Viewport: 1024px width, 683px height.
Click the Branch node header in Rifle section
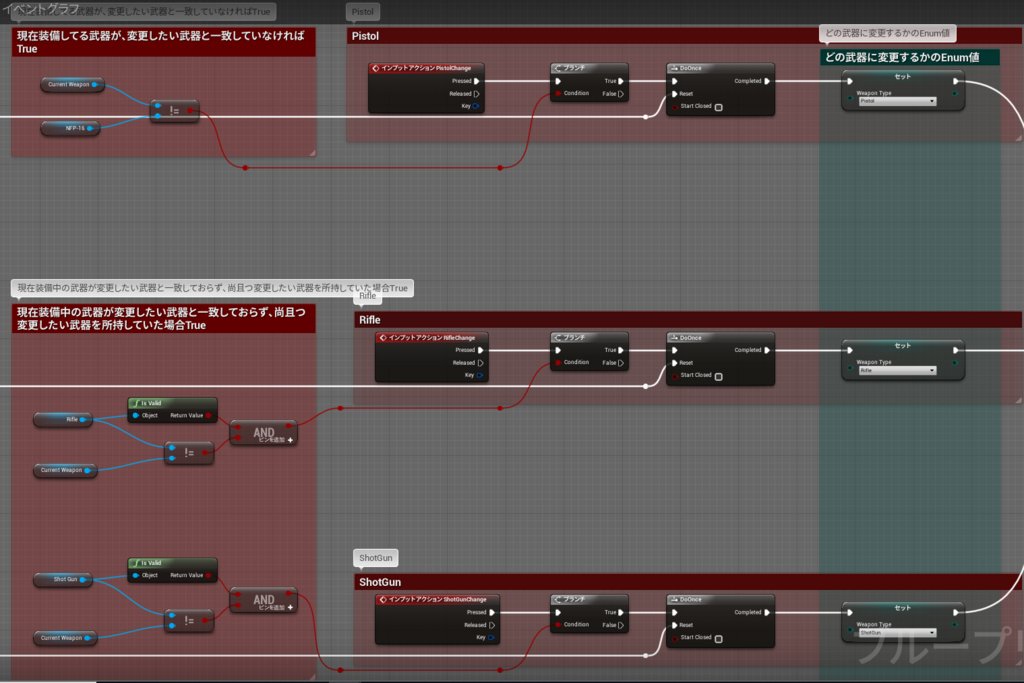[x=589, y=338]
